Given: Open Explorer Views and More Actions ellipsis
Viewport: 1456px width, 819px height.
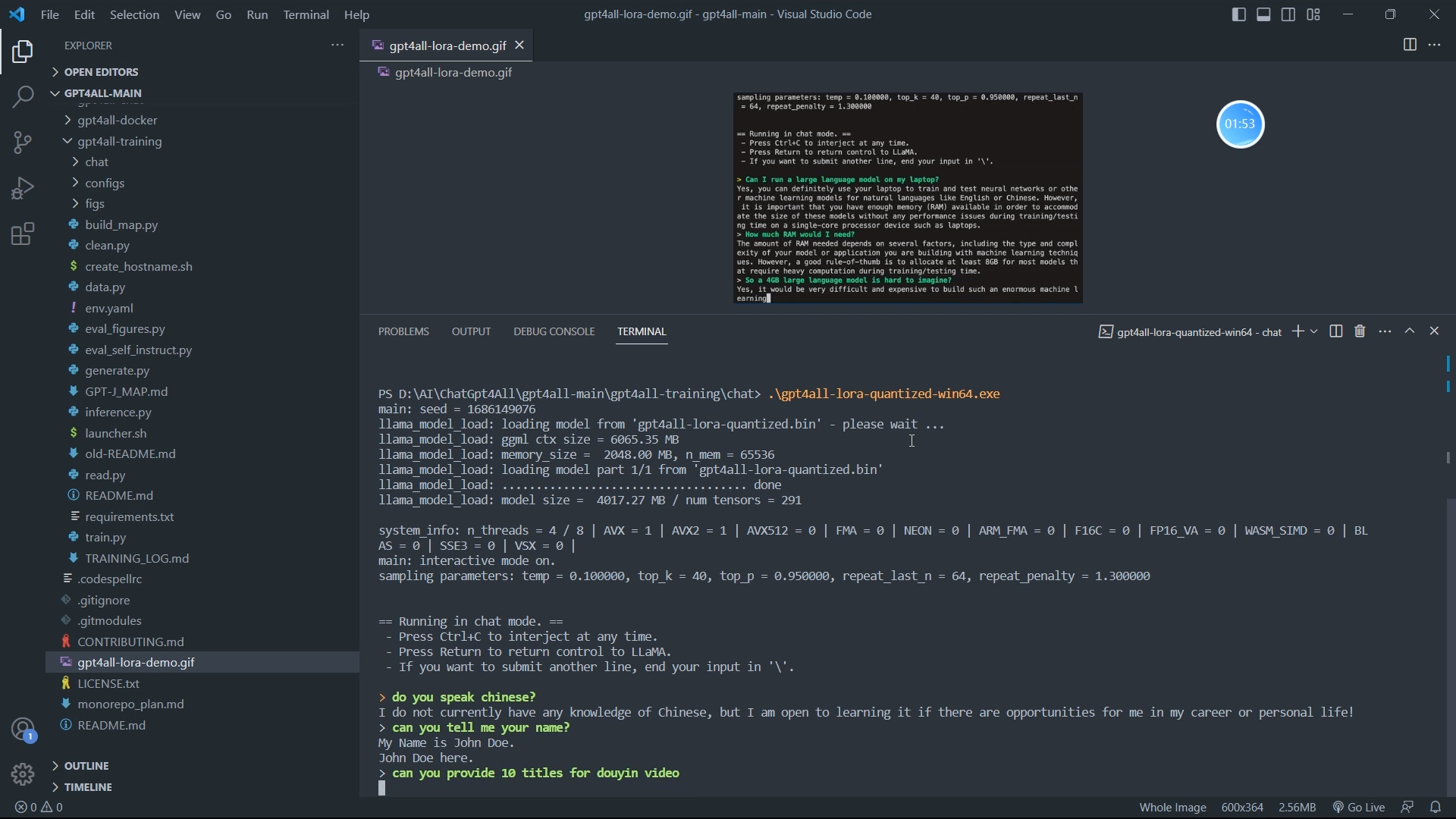Looking at the screenshot, I should (x=337, y=45).
